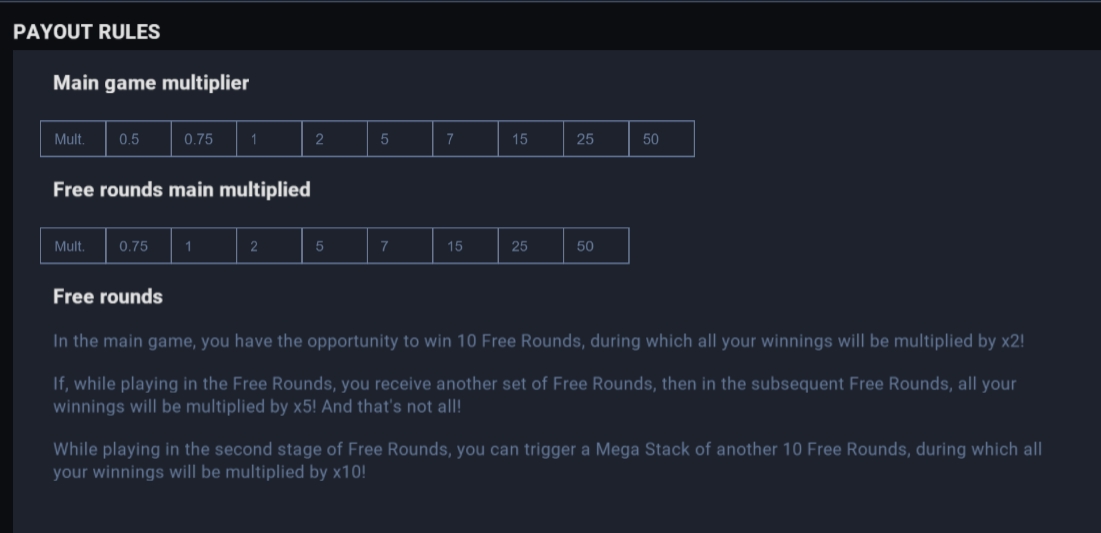1101x533 pixels.
Task: Click the 25 cell in main game table
Action: coord(595,139)
